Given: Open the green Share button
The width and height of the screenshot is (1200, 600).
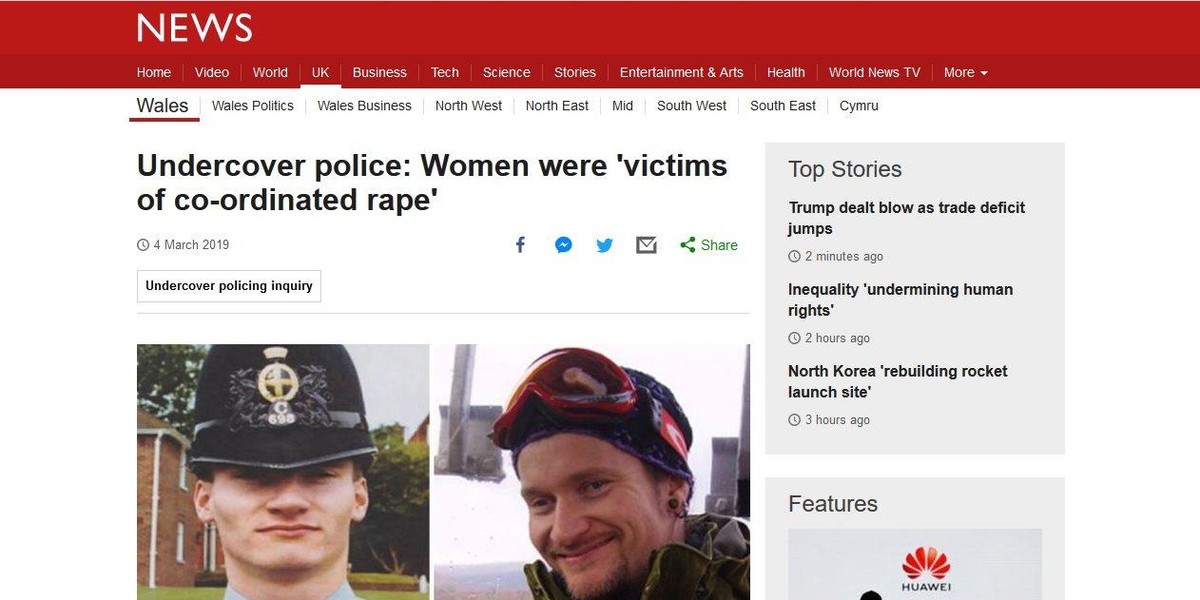Looking at the screenshot, I should click(x=709, y=245).
